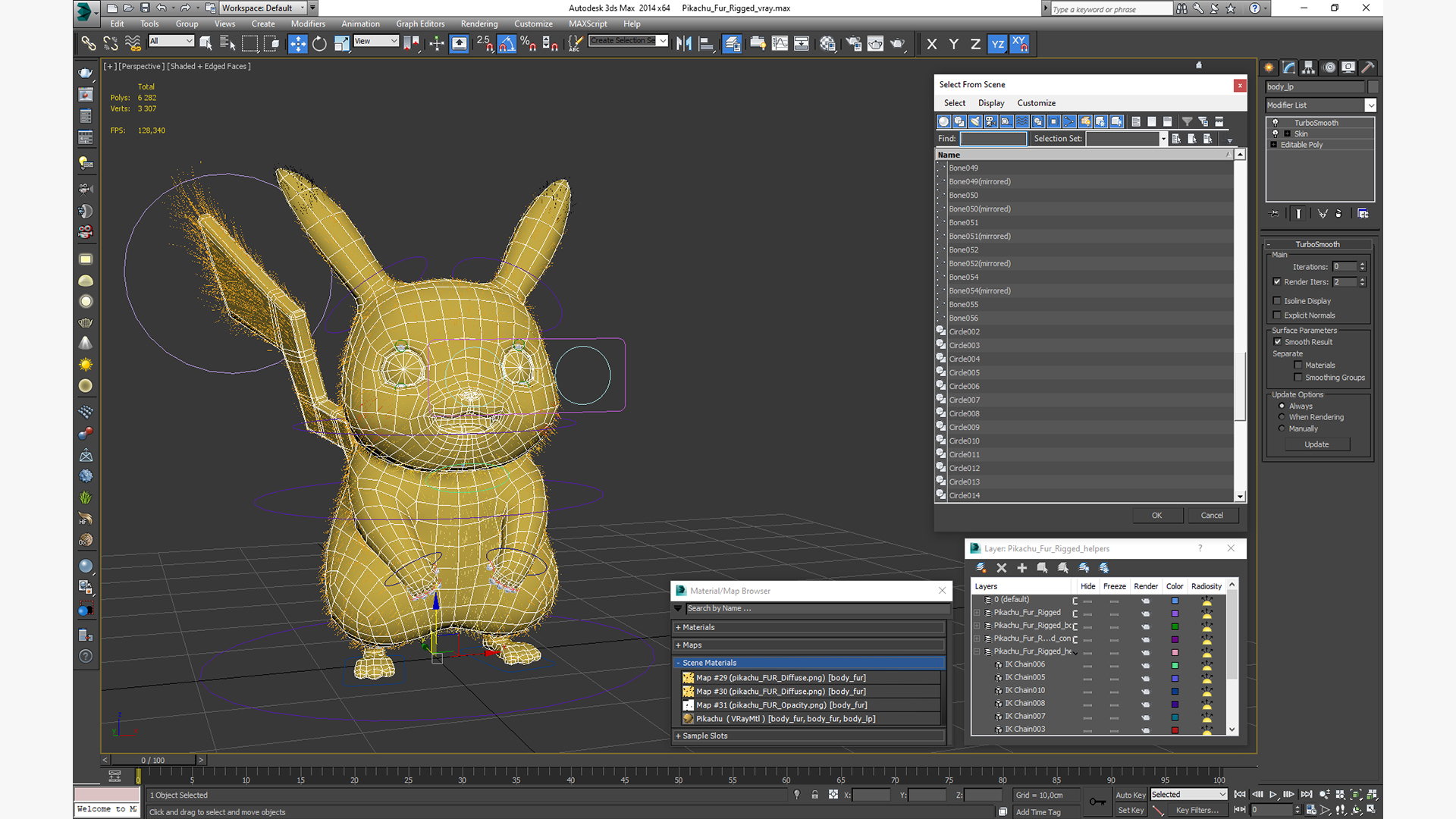Click color swatch of IK Chain003 layer row
This screenshot has width=1456, height=819.
1175,730
